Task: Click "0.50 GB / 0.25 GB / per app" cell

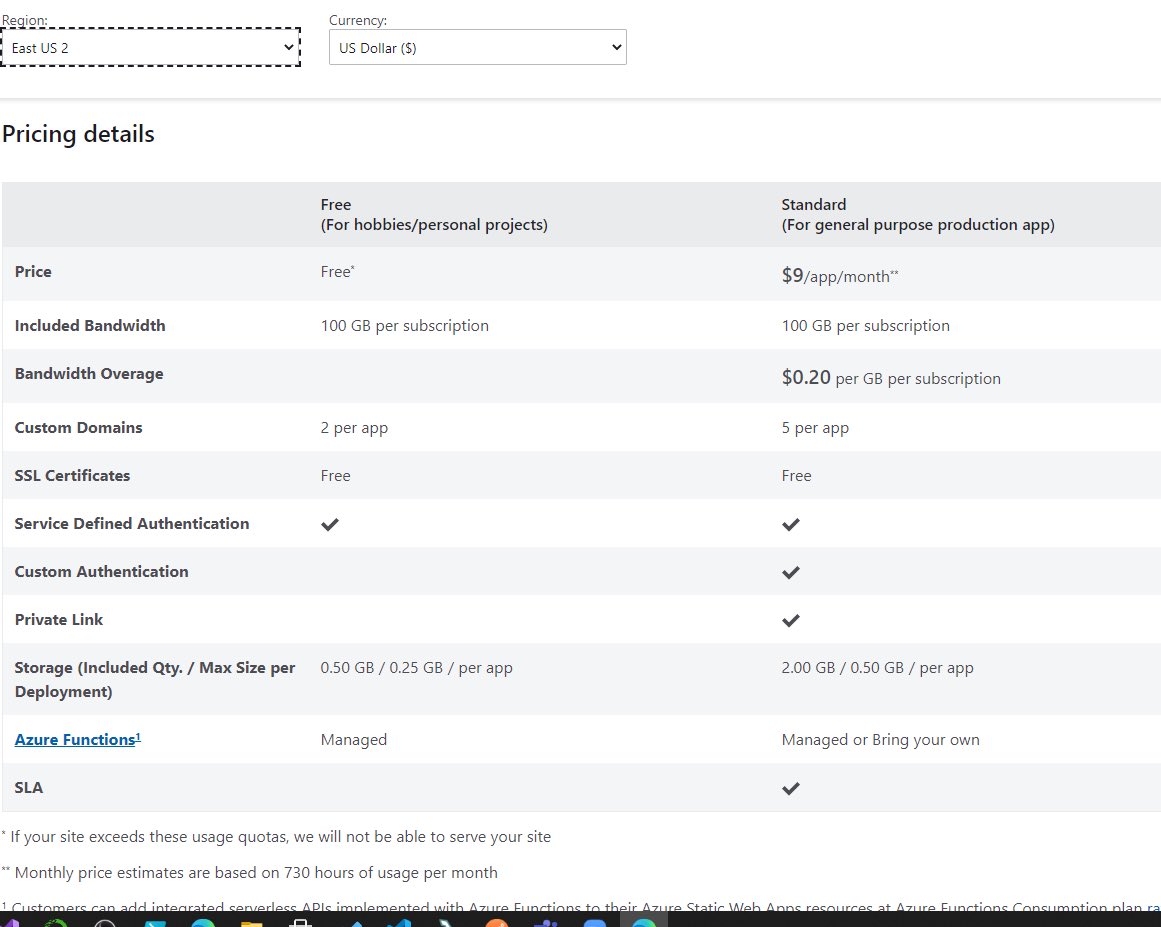Action: tap(416, 668)
